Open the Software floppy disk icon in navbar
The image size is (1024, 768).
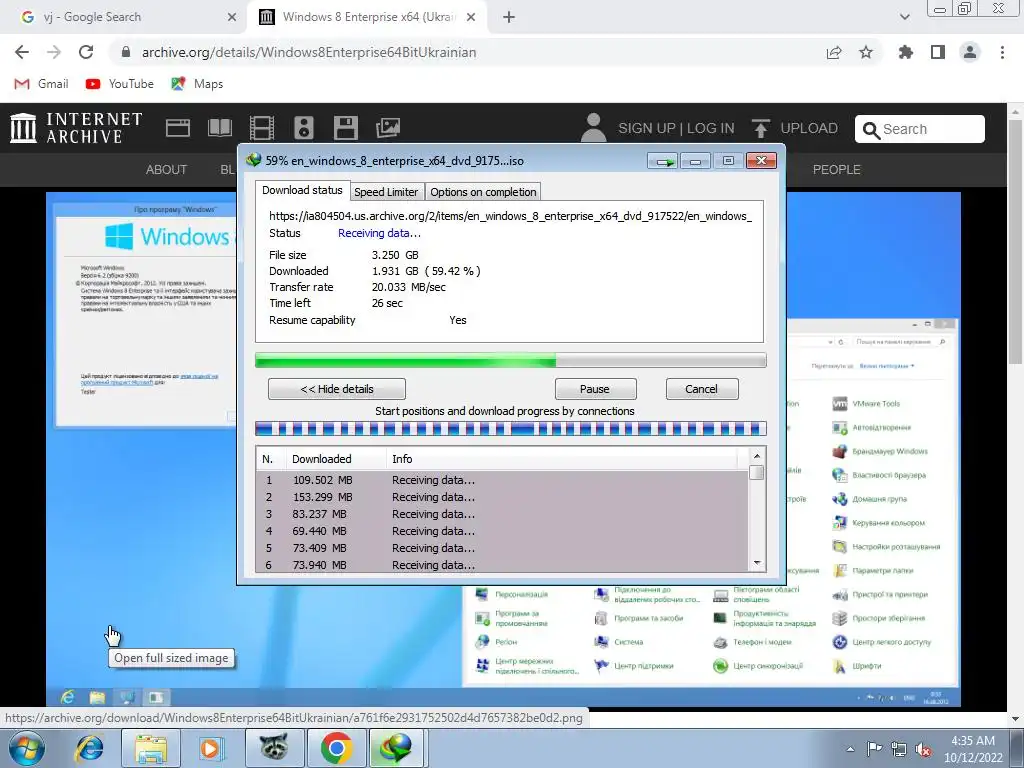tap(345, 128)
